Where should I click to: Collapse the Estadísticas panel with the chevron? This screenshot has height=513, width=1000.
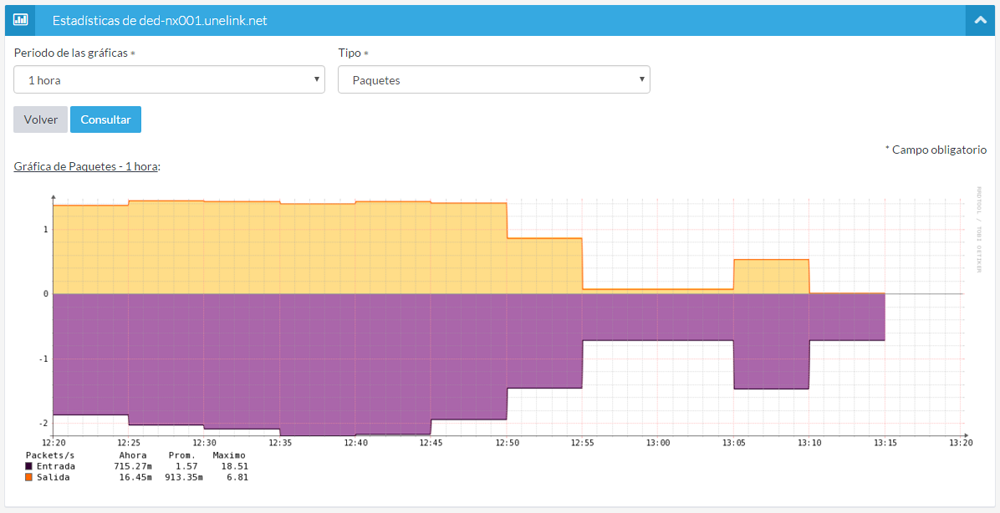[979, 20]
